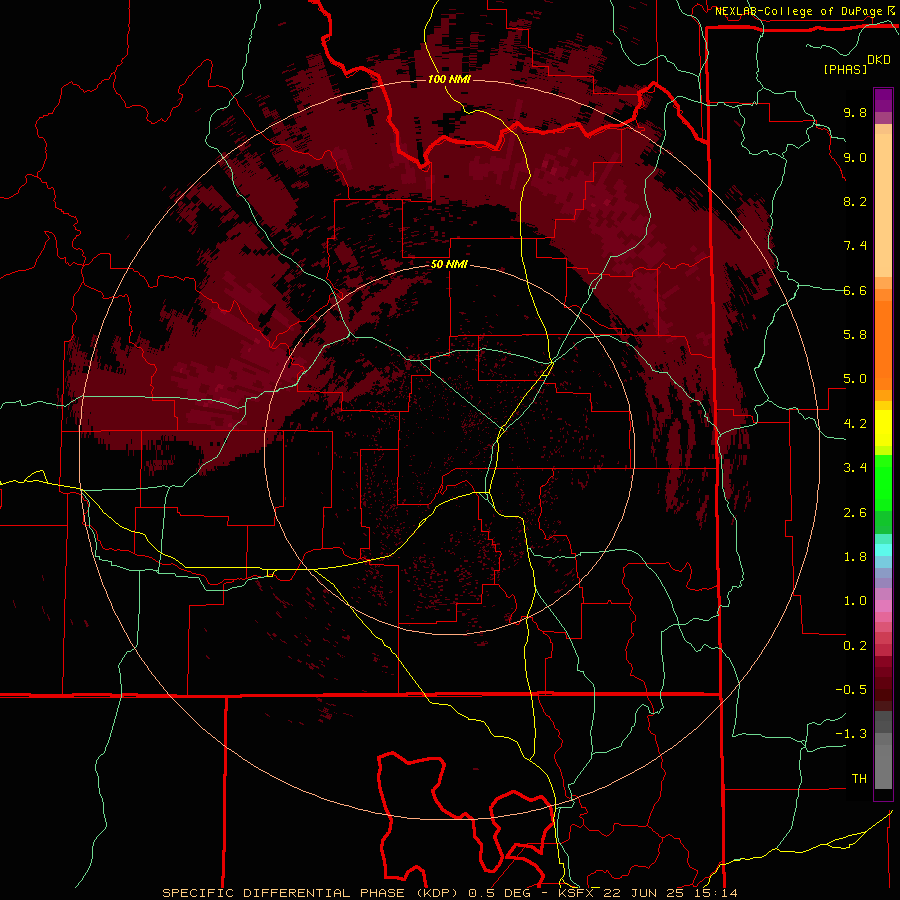Click the 2.6 scale value
The image size is (900, 900).
[855, 513]
